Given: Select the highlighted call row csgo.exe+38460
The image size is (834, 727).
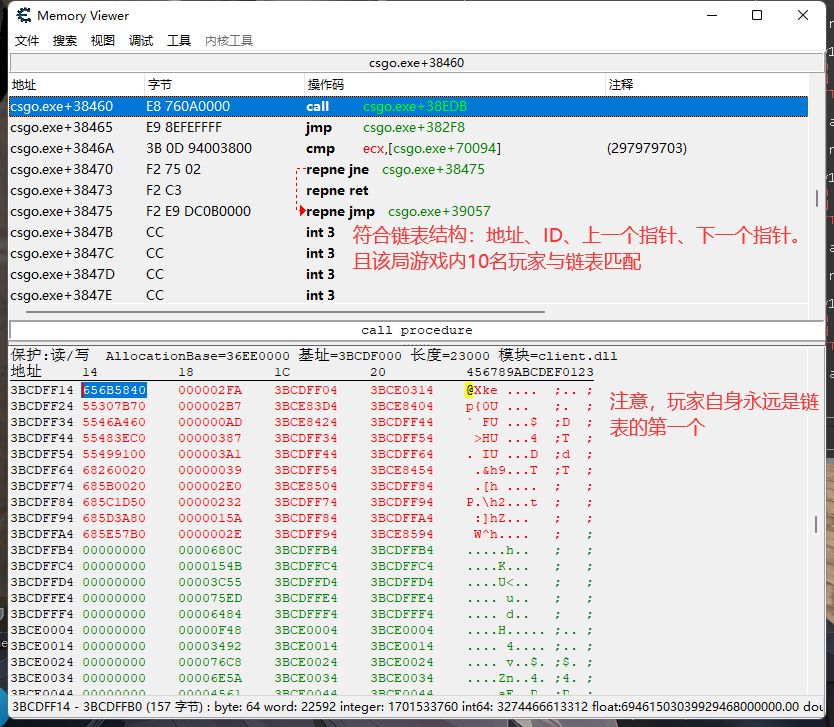Looking at the screenshot, I should tap(408, 106).
